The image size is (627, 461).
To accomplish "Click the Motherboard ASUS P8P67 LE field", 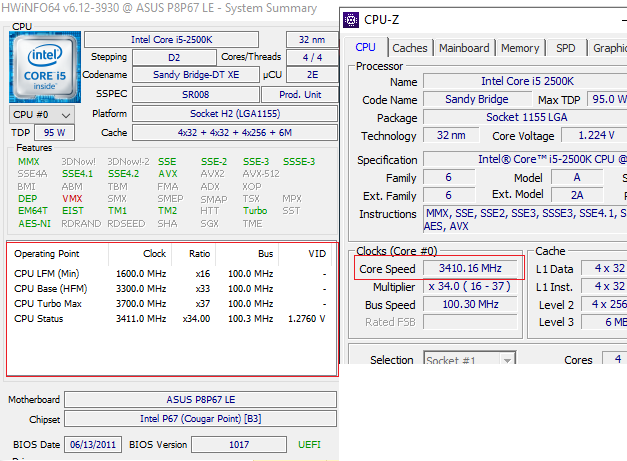I will 201,399.
